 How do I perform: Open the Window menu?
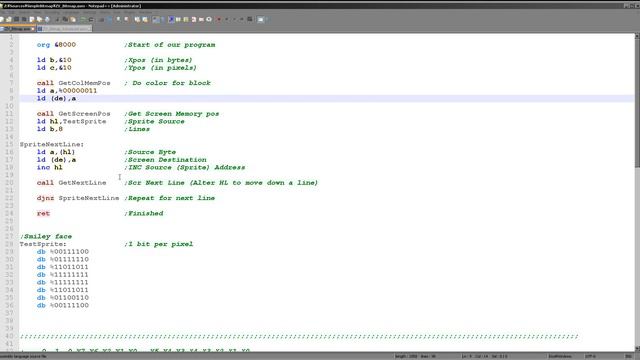145,12
